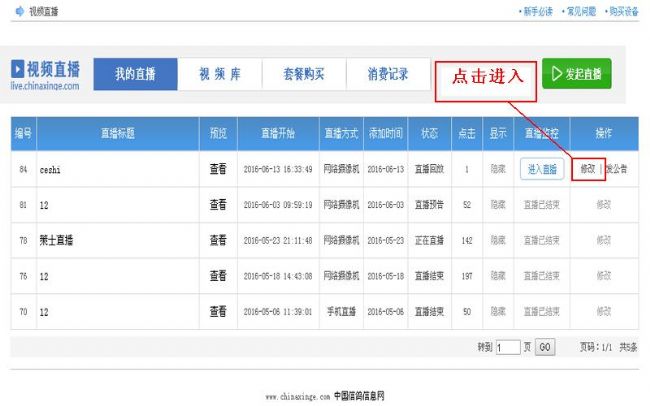The image size is (650, 406).
Task: Open 常见问题 help link
Action: (x=577, y=12)
